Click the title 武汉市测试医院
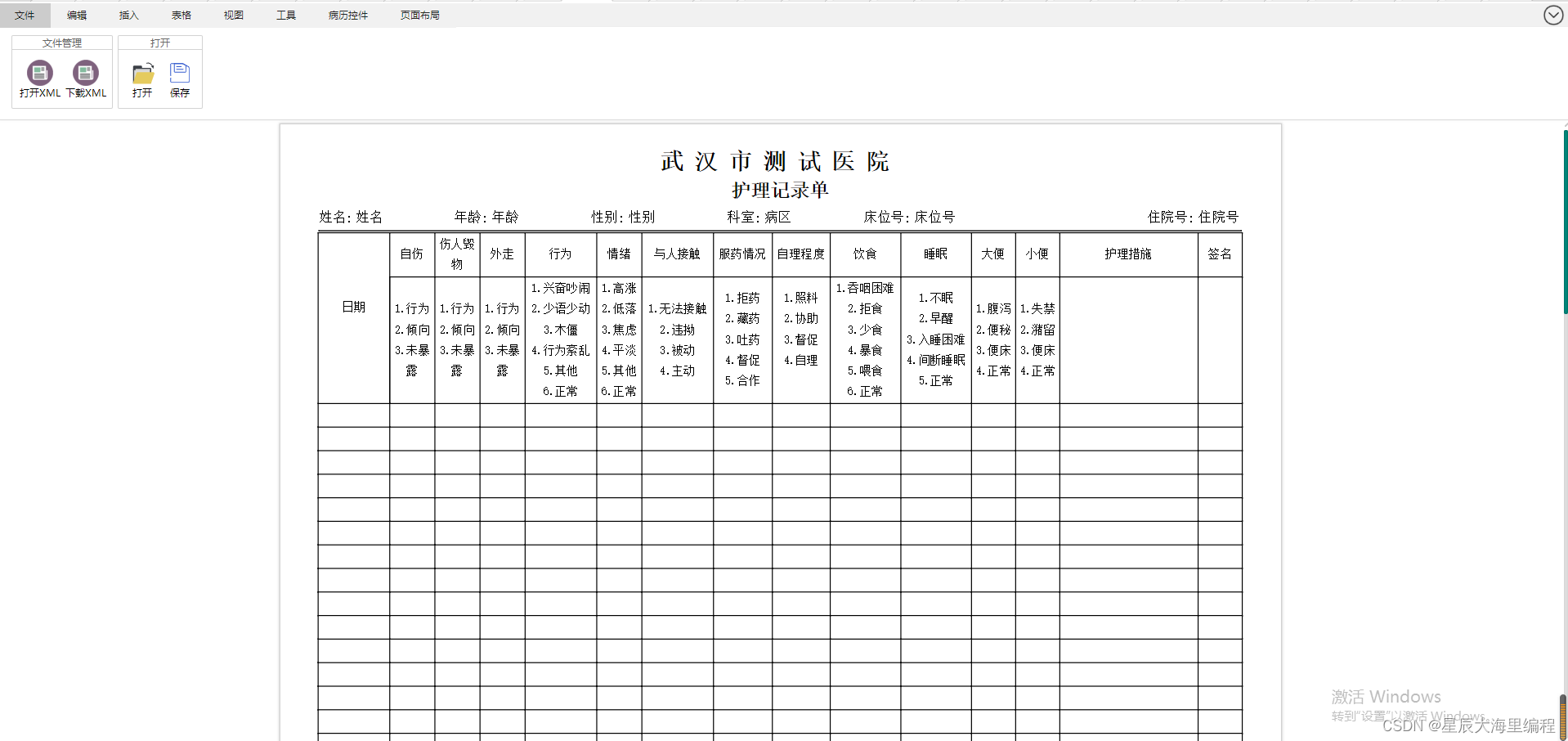The height and width of the screenshot is (741, 1568). point(775,161)
